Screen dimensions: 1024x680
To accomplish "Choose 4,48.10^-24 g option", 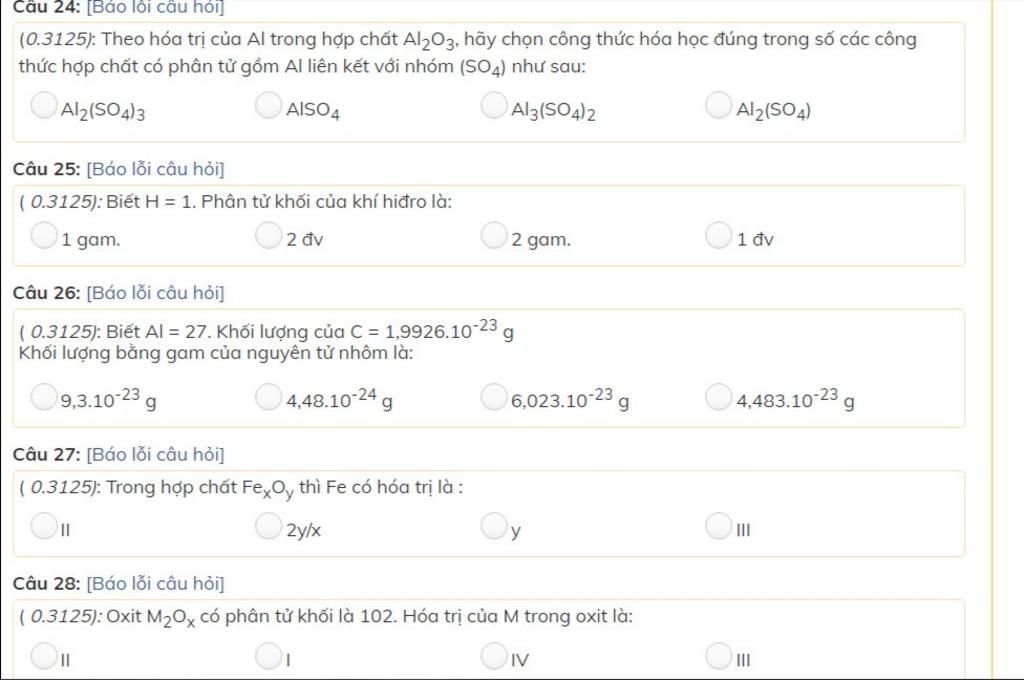I will point(269,398).
